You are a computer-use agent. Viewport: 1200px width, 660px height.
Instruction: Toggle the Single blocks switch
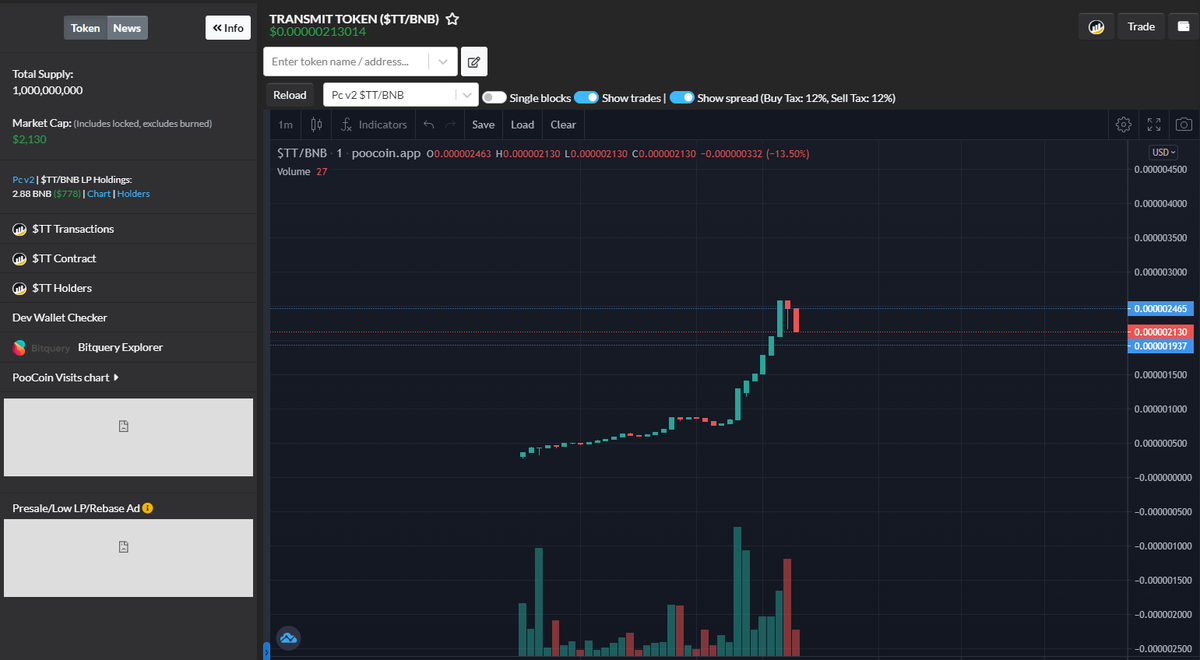pos(494,98)
